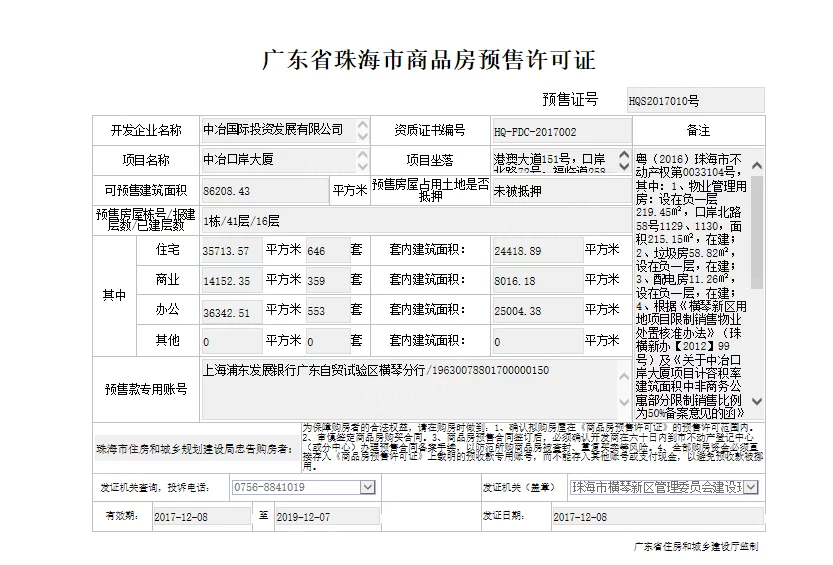Click the buyer notice paragraph text
This screenshot has height=565, width=833.
533,447
